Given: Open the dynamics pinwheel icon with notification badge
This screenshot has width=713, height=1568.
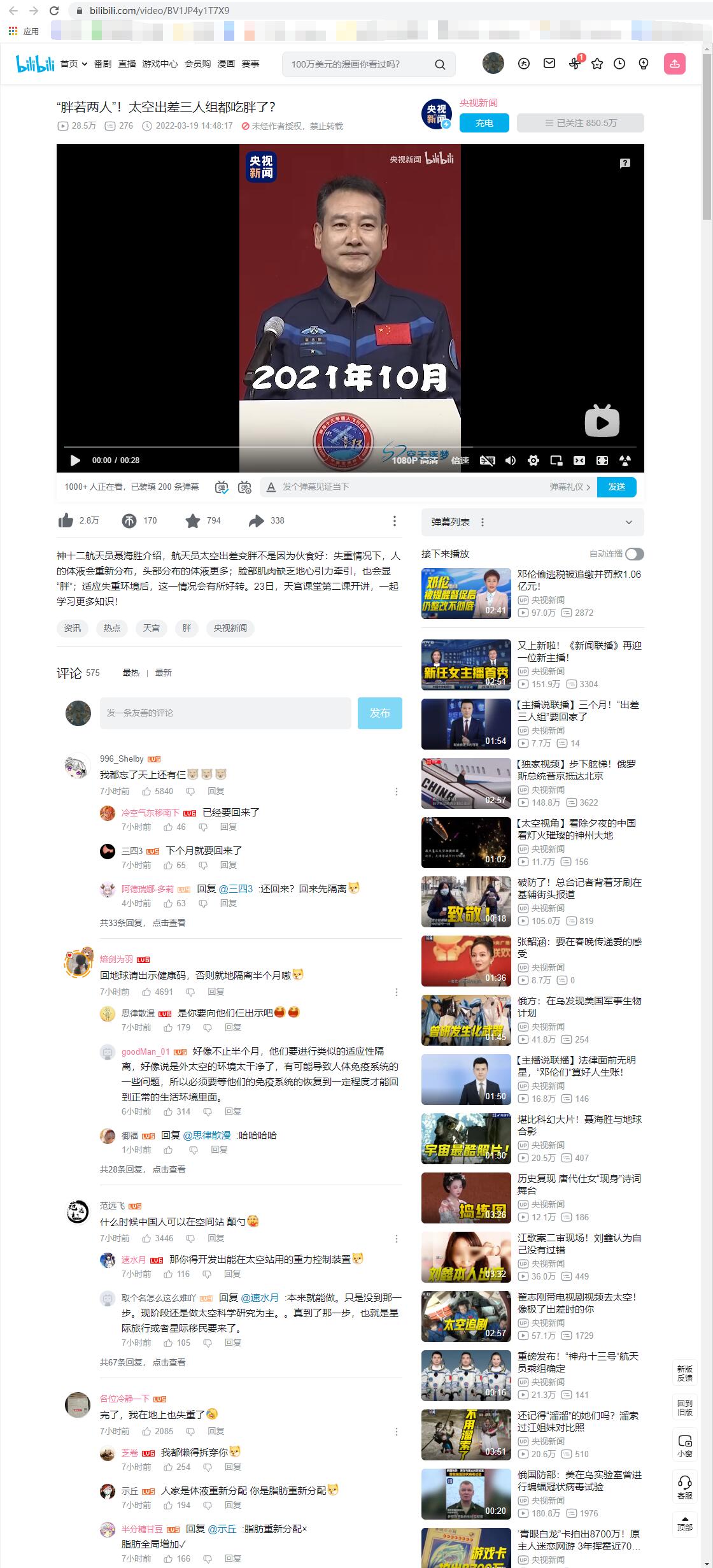Looking at the screenshot, I should tap(574, 64).
